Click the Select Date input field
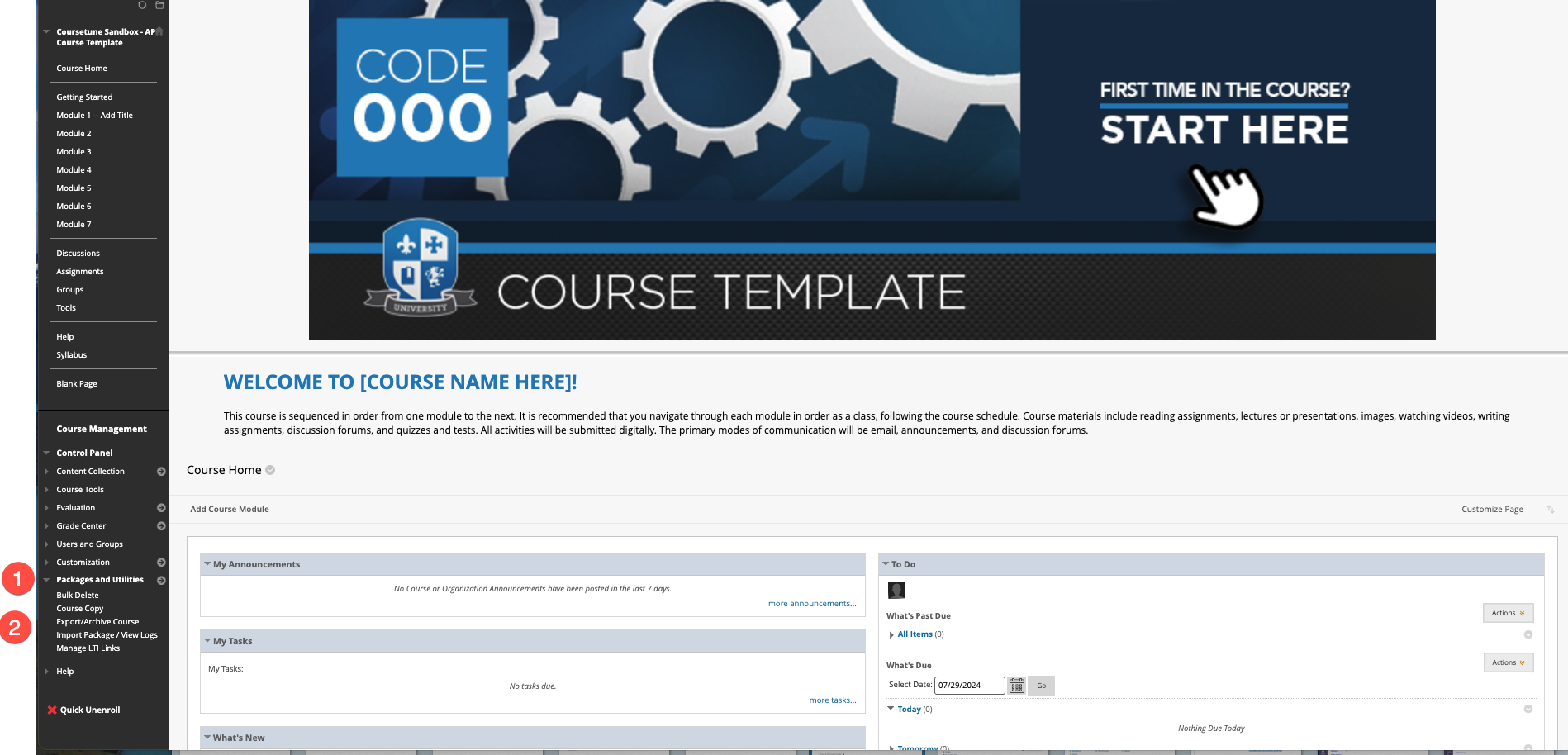The height and width of the screenshot is (755, 1568). [968, 686]
